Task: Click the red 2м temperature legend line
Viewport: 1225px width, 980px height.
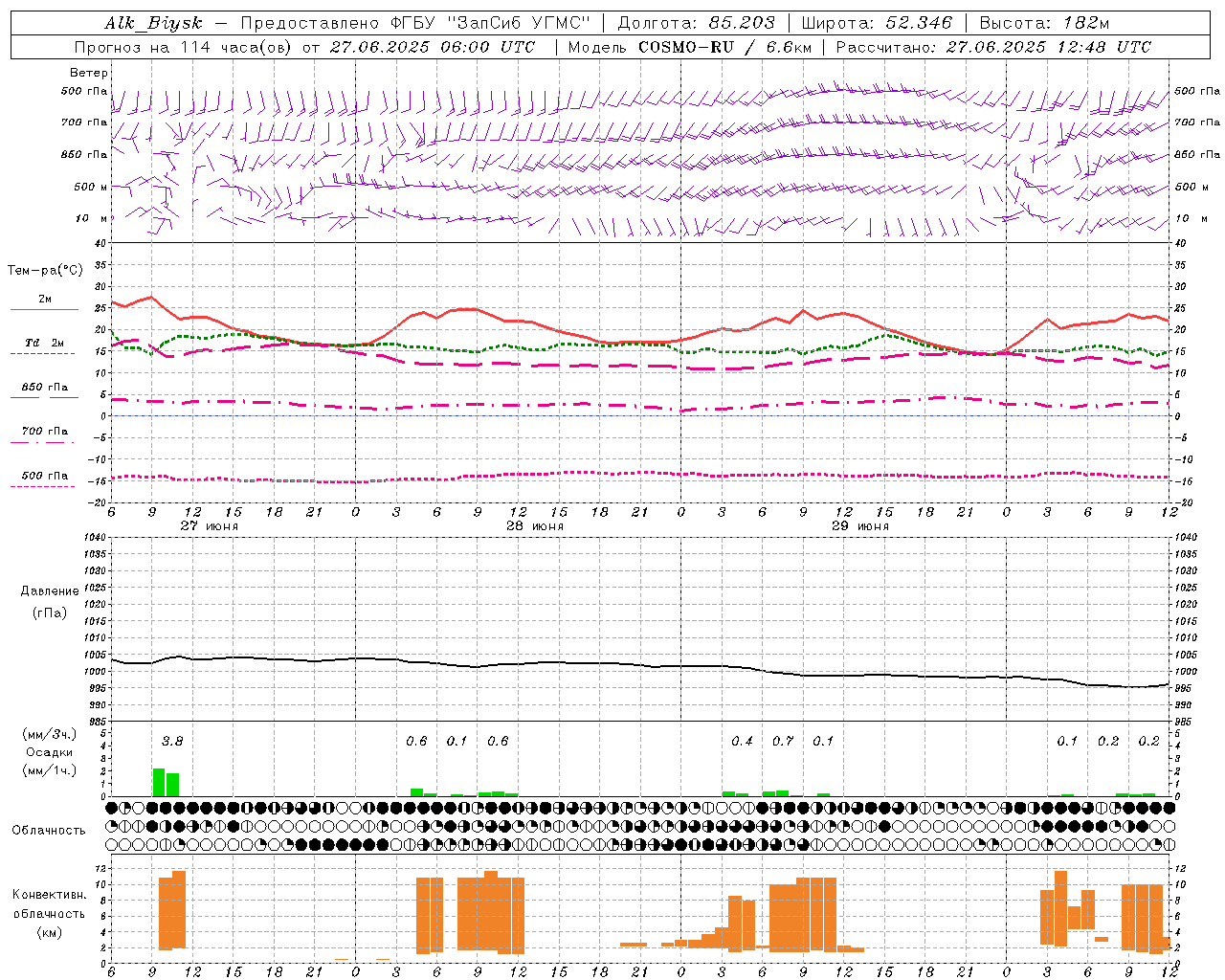Action: pyautogui.click(x=44, y=310)
